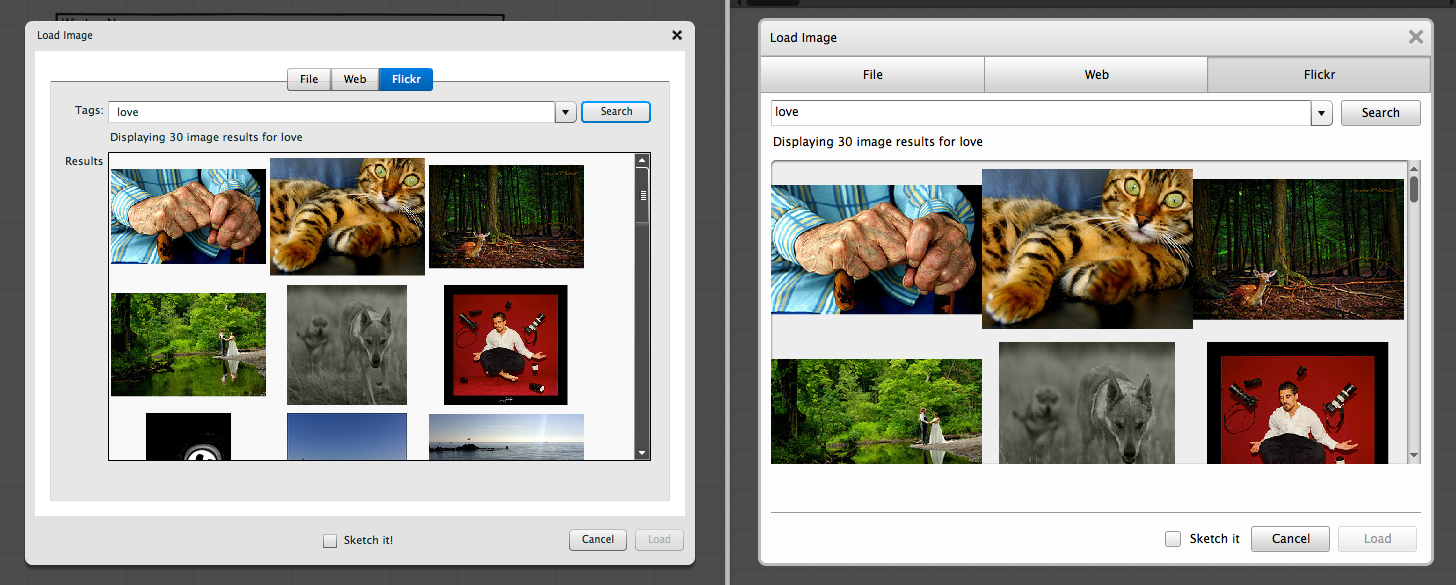
Task: Tick the "Sketch it" checkbox in right dialog
Action: tap(1173, 539)
